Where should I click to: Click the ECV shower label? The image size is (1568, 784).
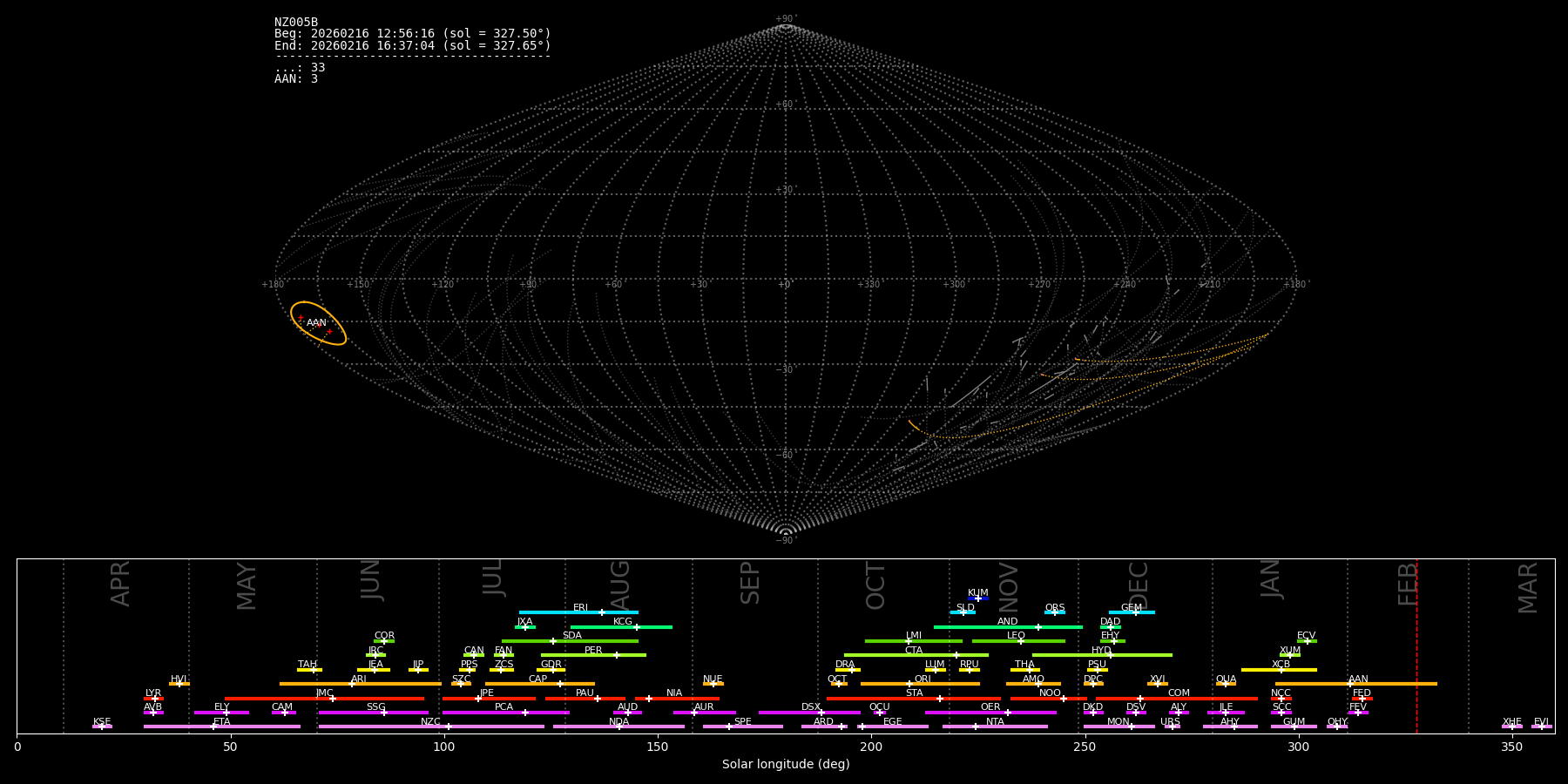click(x=1307, y=636)
